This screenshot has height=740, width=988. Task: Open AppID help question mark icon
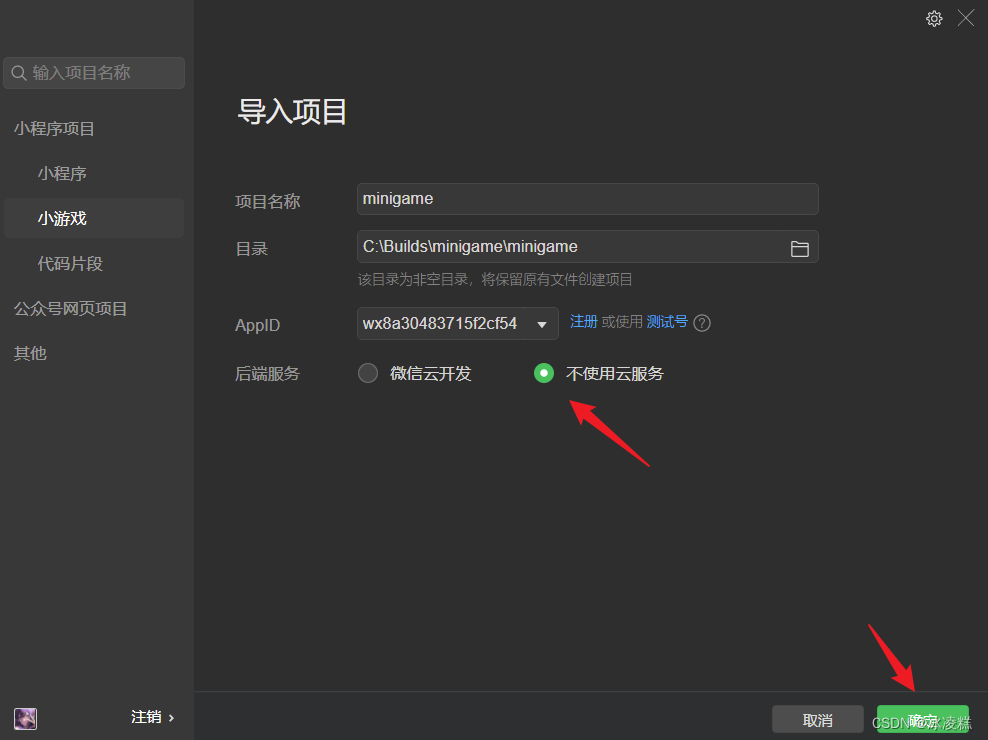702,323
